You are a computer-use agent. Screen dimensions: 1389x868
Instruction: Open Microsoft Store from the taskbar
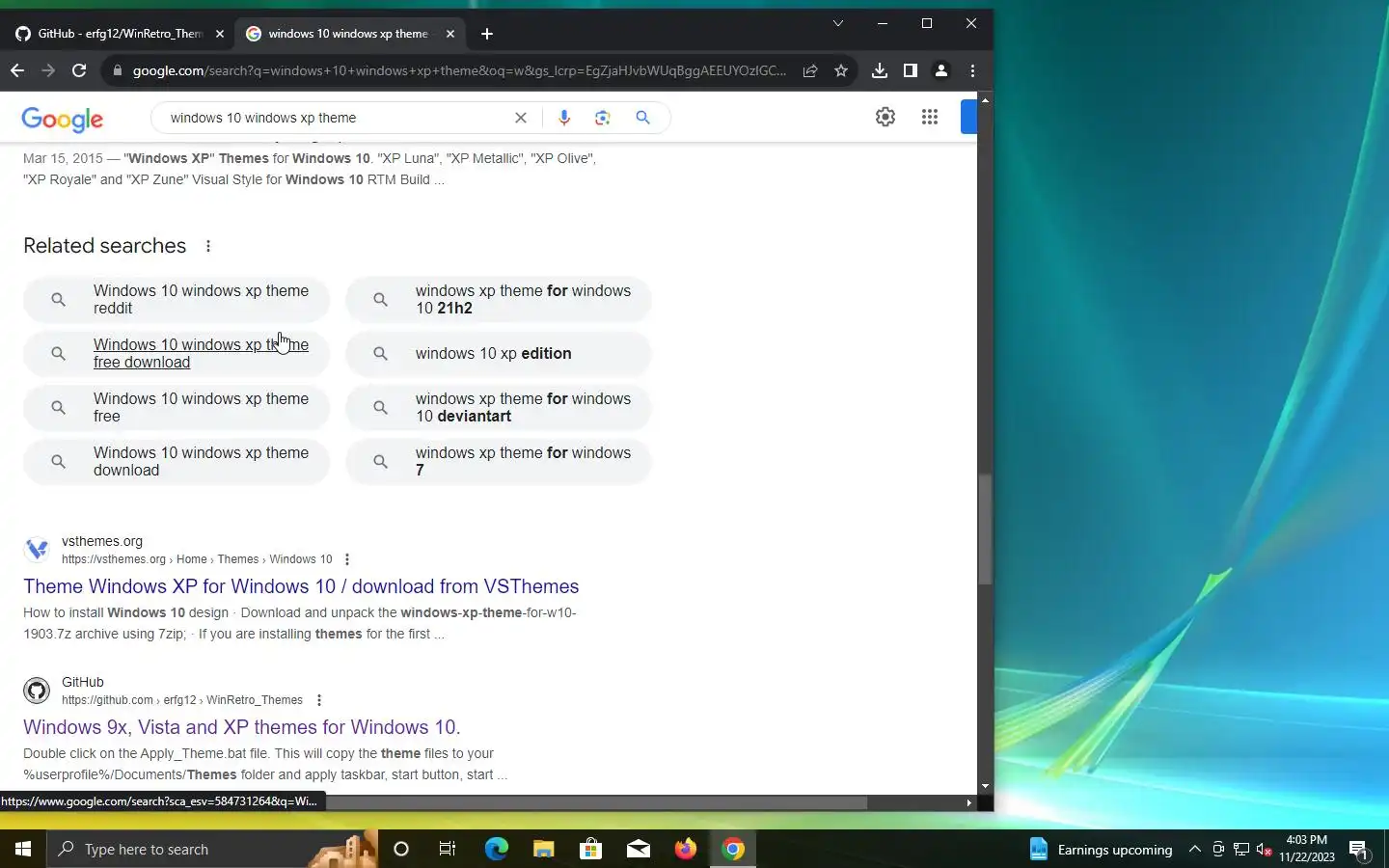(x=591, y=849)
